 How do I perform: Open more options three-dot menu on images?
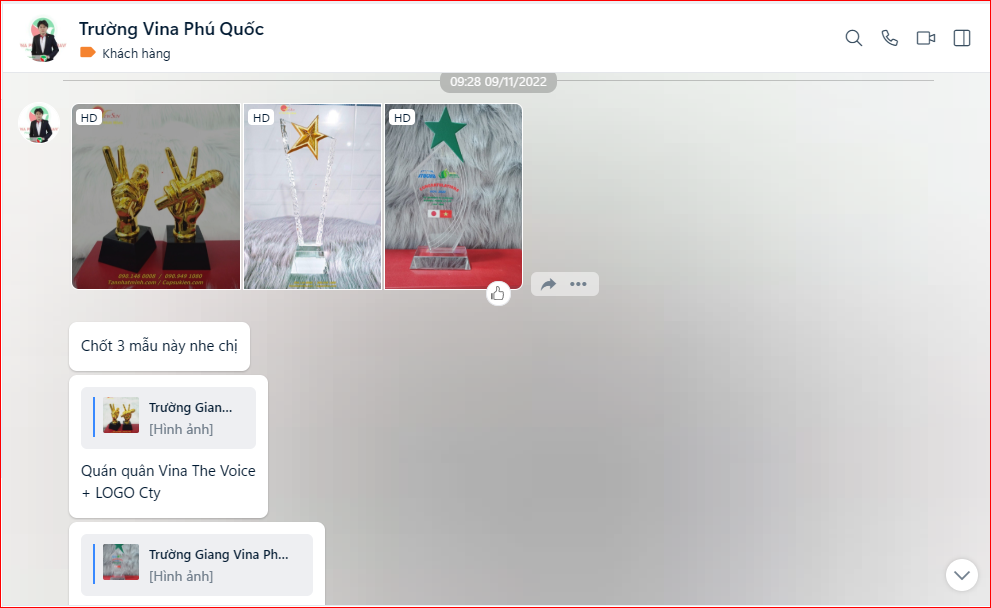tap(578, 284)
